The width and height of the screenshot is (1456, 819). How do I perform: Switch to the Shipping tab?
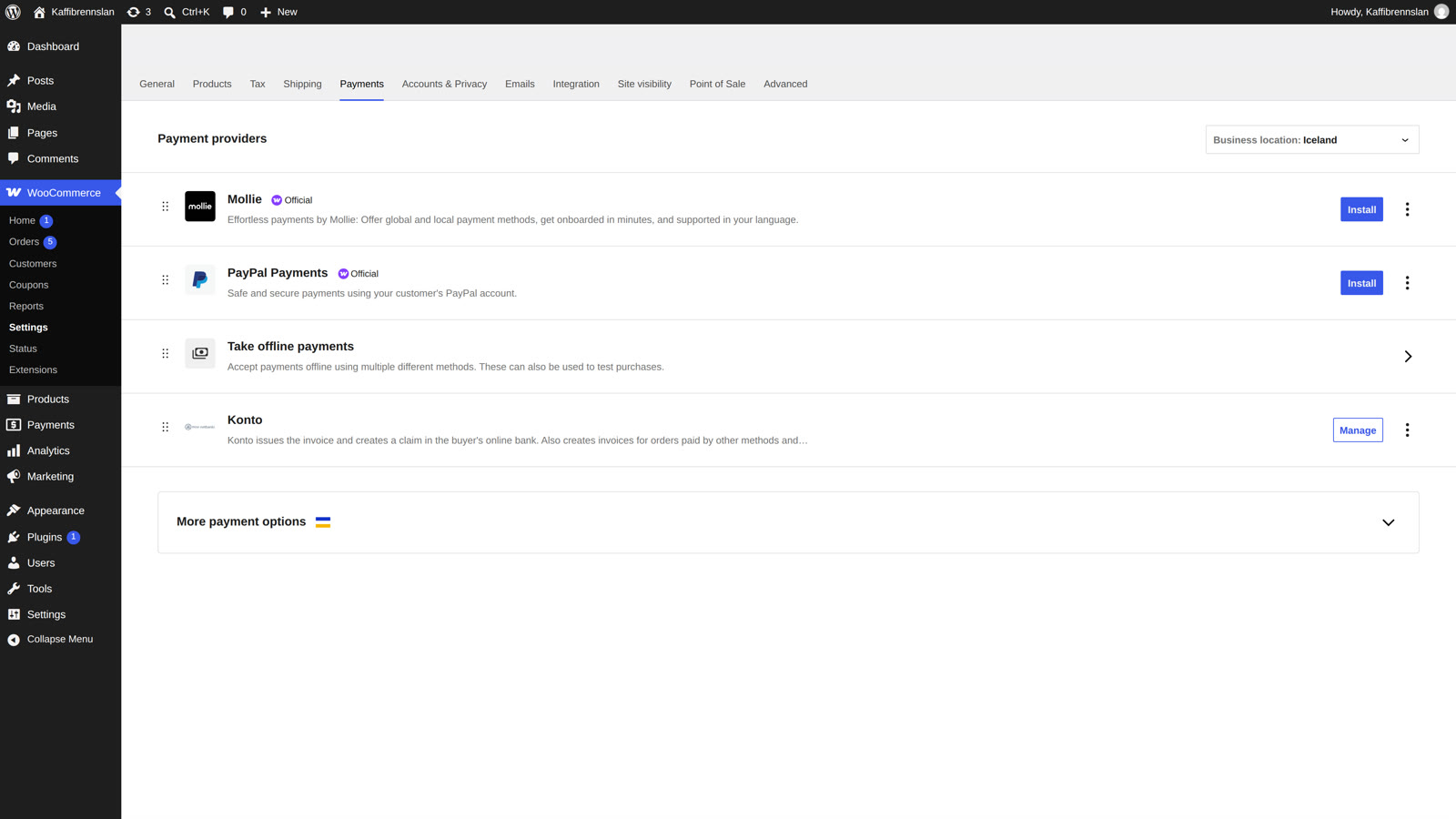302,84
